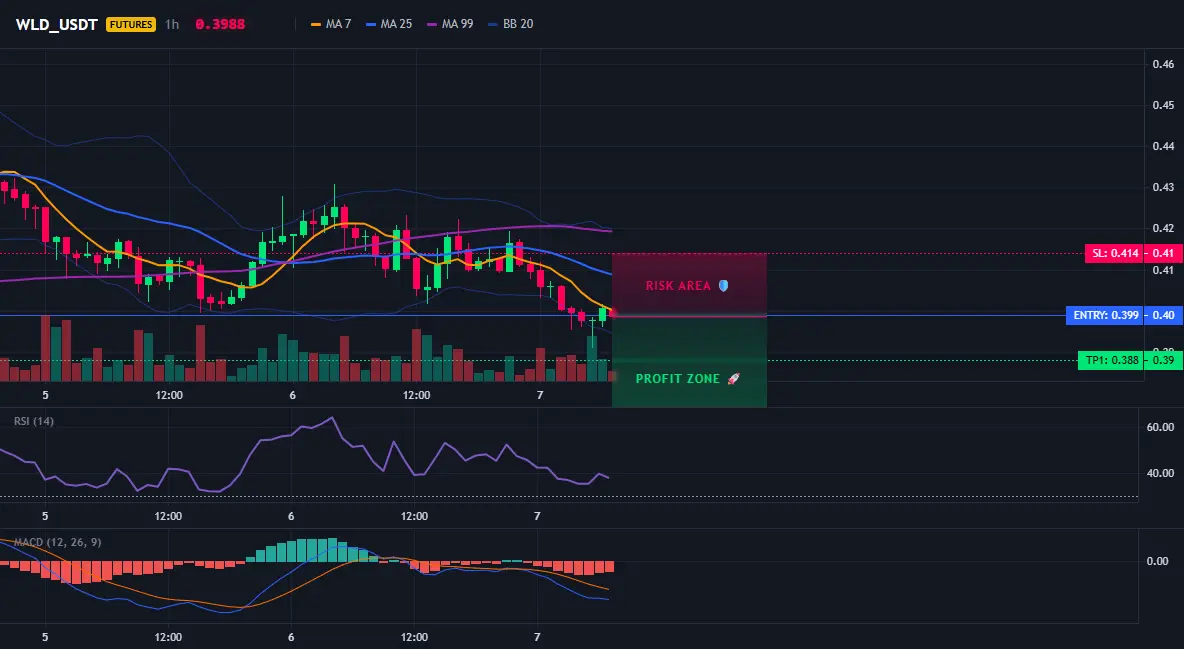Image resolution: width=1184 pixels, height=649 pixels.
Task: Click date 6 on price chart time axis
Action: pyautogui.click(x=292, y=395)
